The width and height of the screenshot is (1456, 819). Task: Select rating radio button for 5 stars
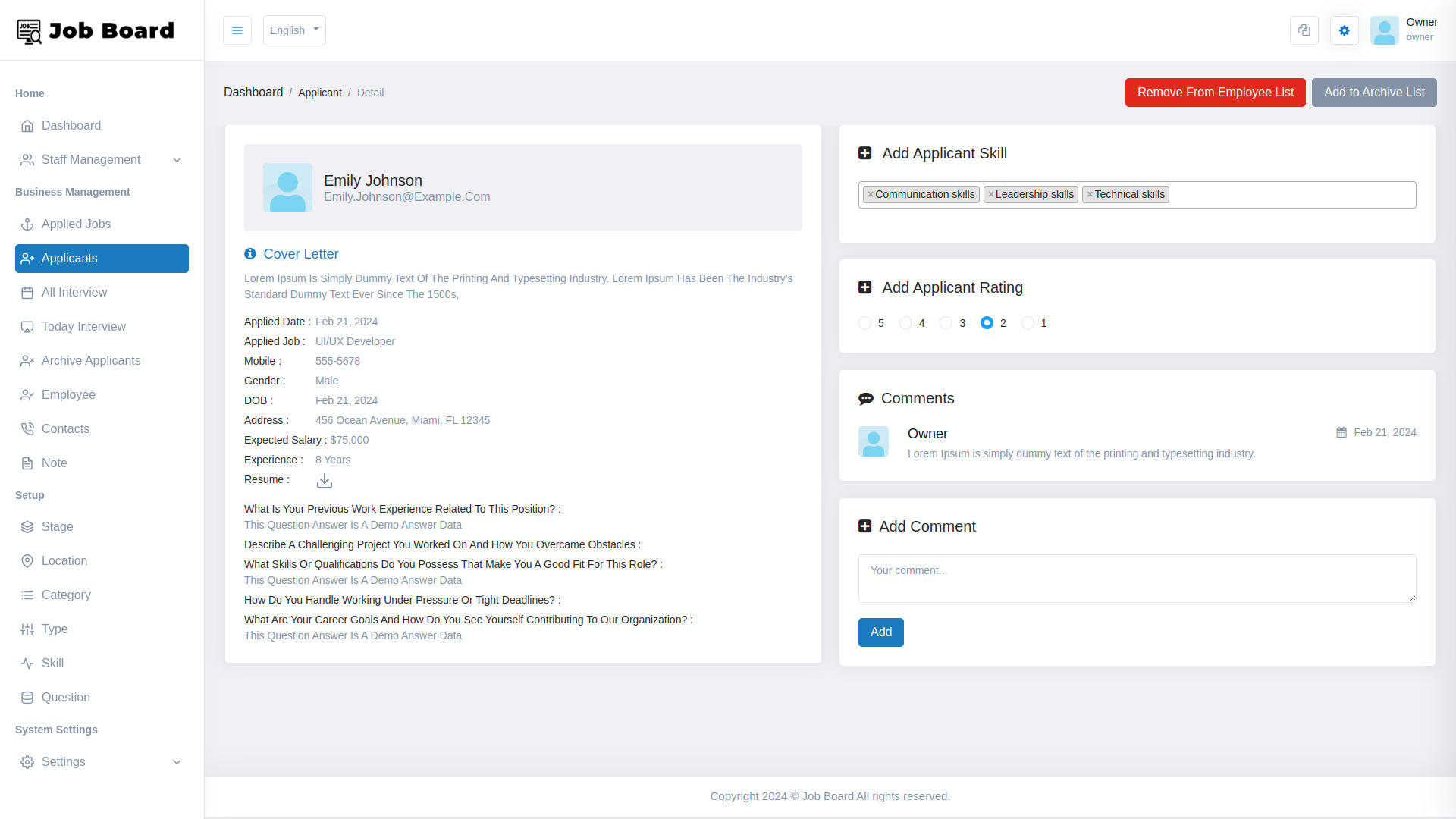tap(864, 322)
